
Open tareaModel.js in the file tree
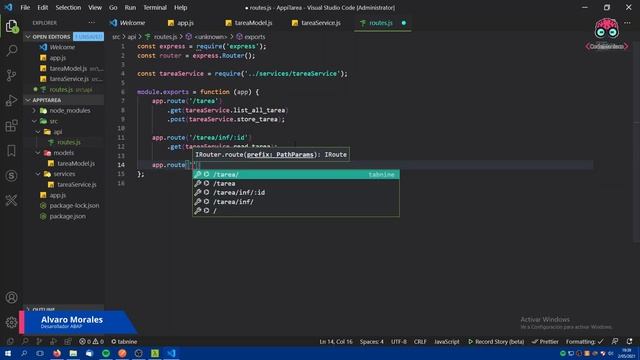pos(76,163)
